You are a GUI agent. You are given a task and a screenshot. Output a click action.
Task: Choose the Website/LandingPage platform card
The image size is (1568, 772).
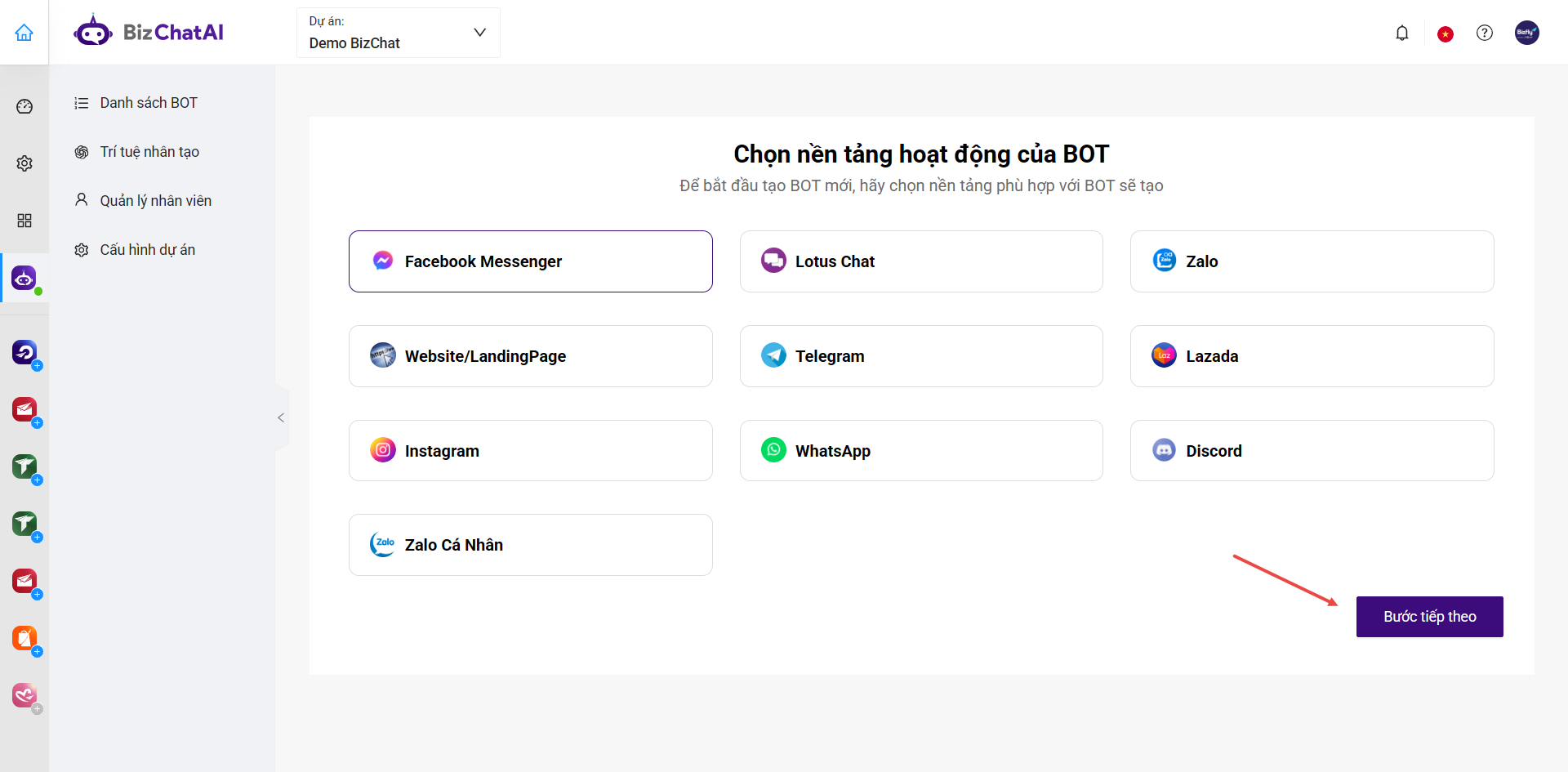click(x=531, y=356)
